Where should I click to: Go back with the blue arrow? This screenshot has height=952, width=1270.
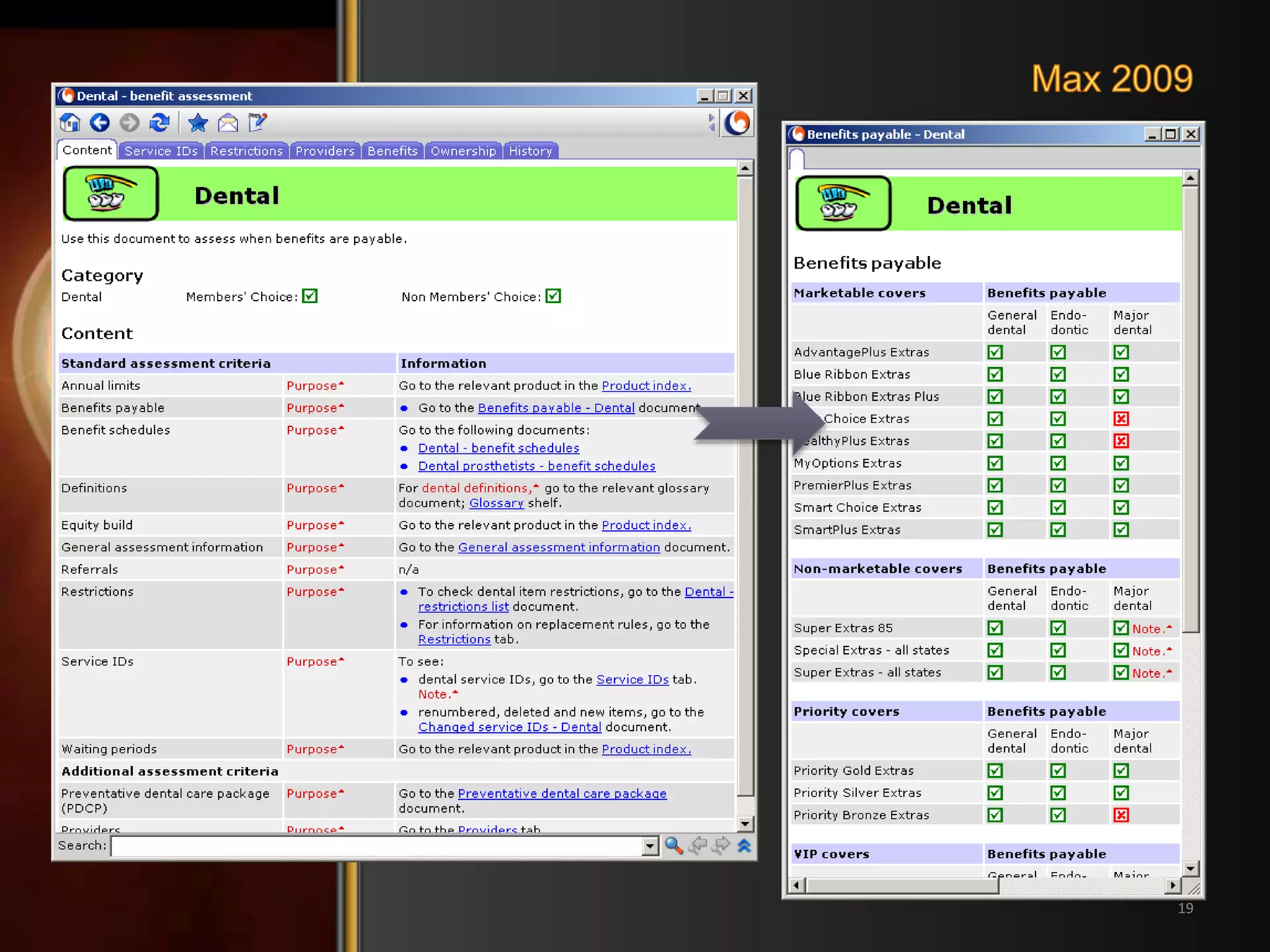click(x=99, y=123)
